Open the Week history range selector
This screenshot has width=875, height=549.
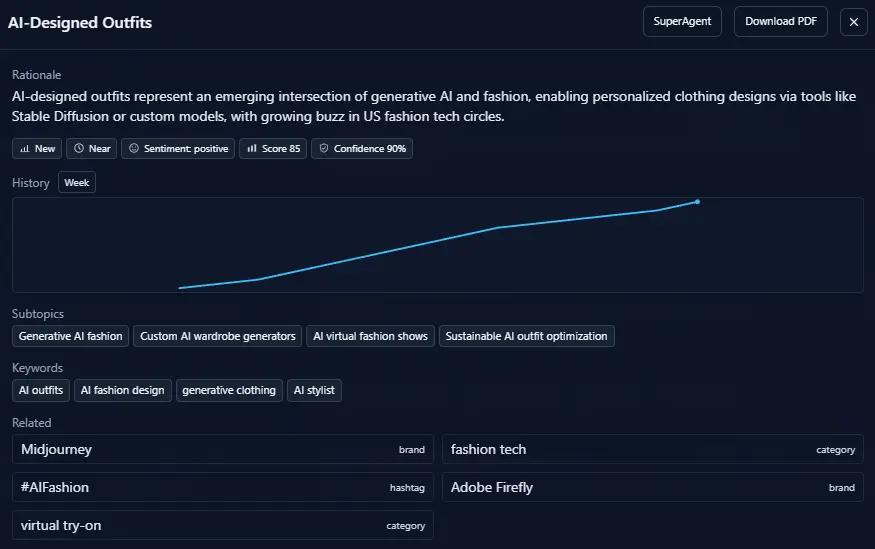pos(77,183)
